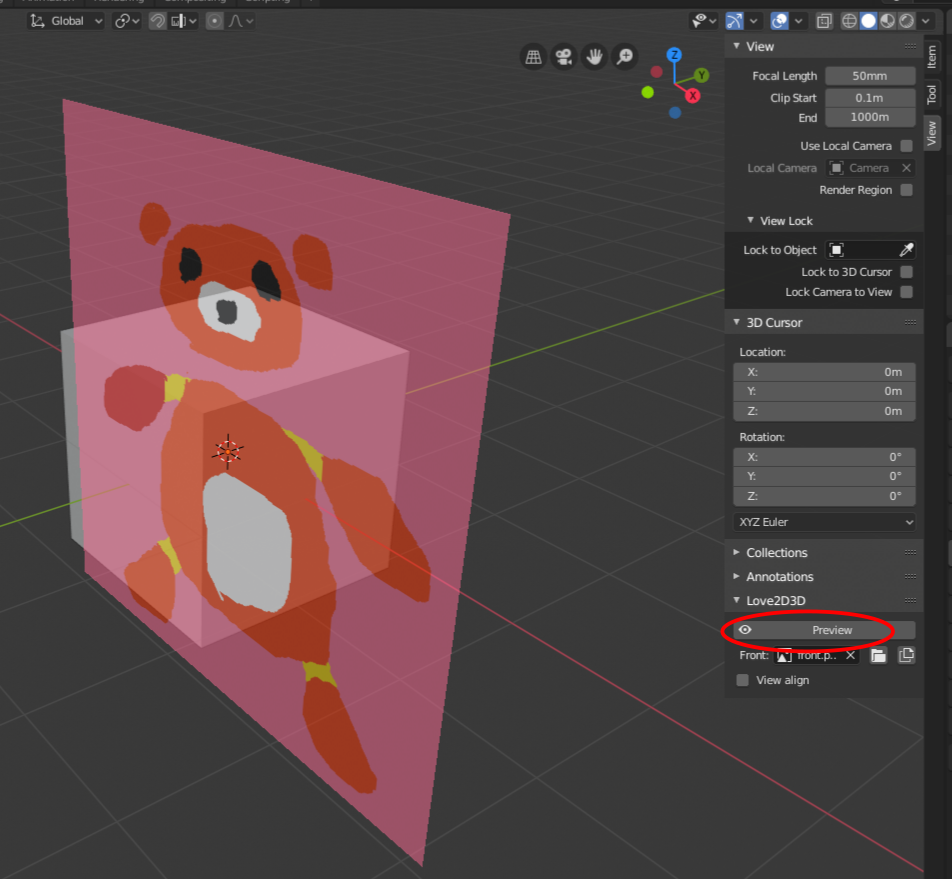
Task: Open the Tool sidebar tab
Action: pyautogui.click(x=932, y=94)
